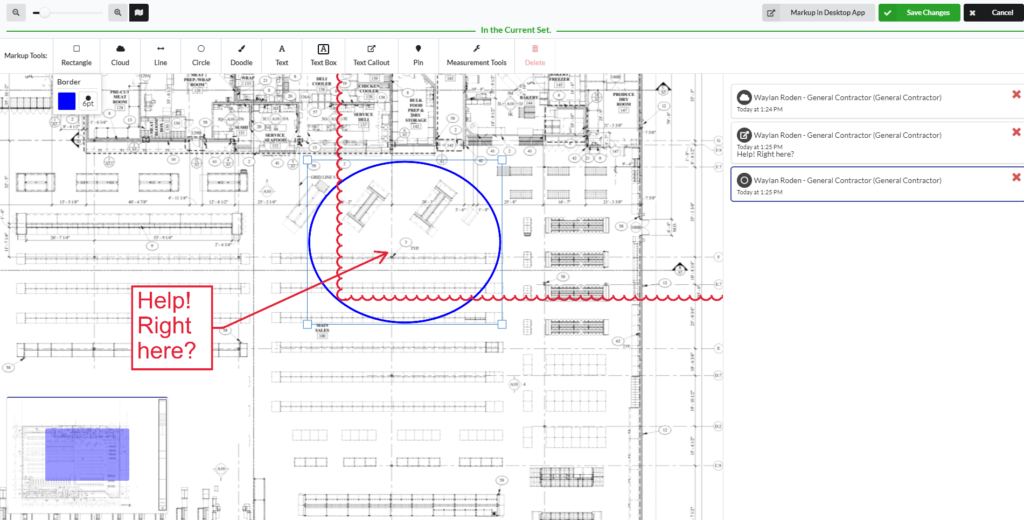The width and height of the screenshot is (1024, 520).
Task: Select the Rectangle markup tool
Action: (76, 56)
